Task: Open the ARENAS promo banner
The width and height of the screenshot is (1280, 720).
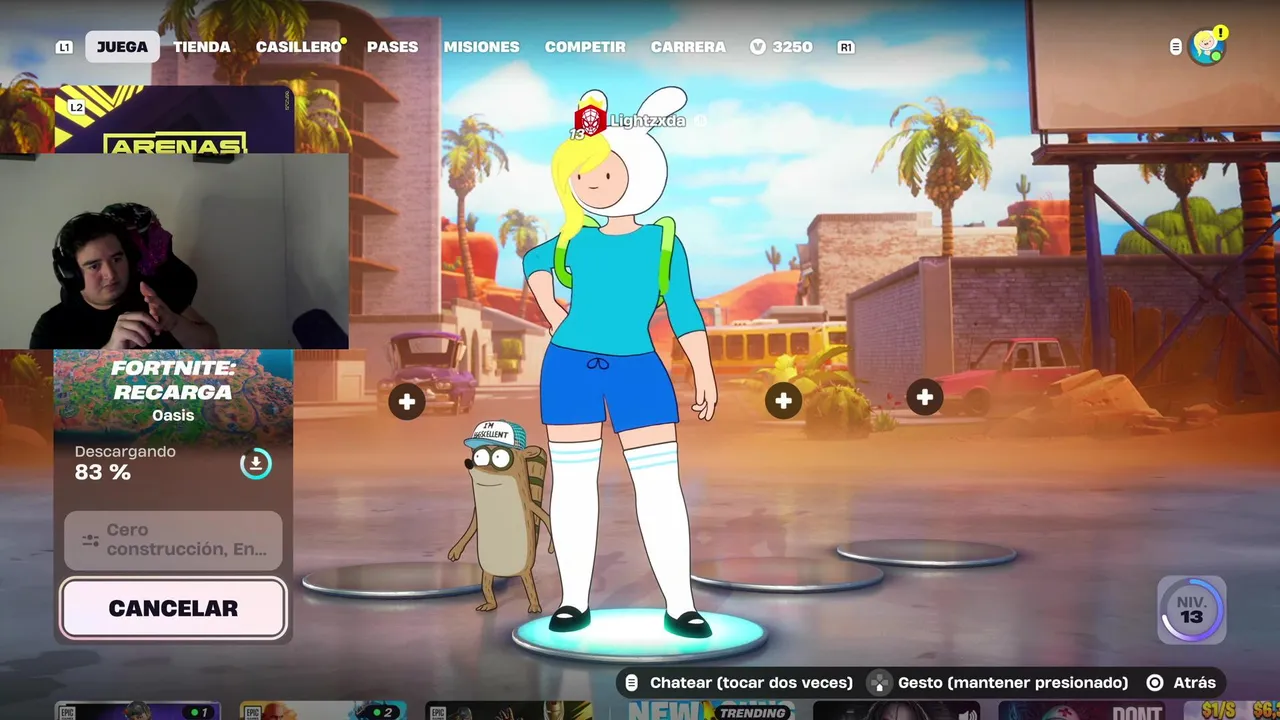Action: click(x=175, y=120)
